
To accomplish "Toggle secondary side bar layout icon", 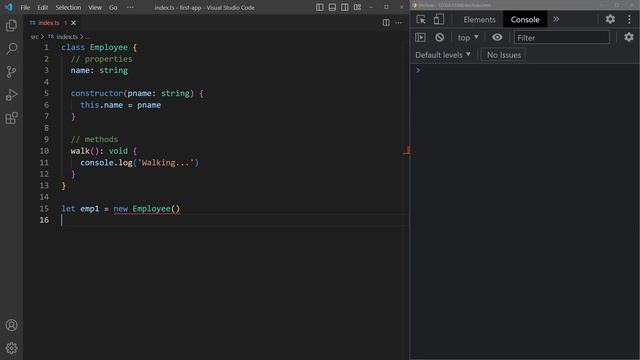I will point(345,7).
